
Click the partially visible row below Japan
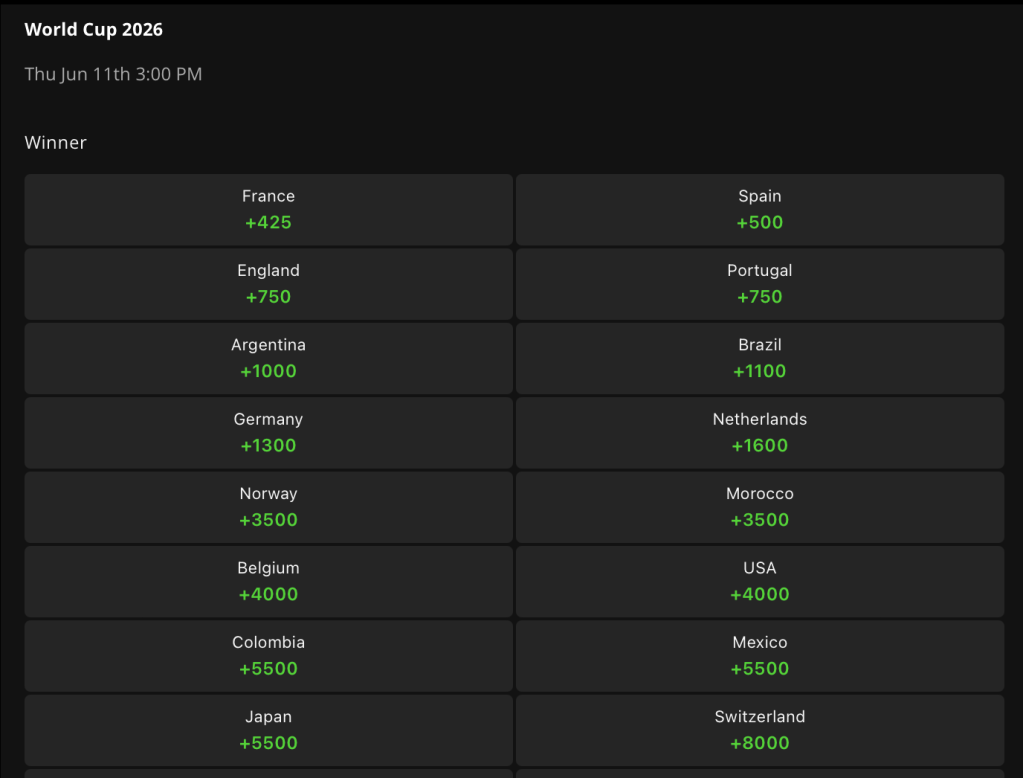[x=268, y=773]
